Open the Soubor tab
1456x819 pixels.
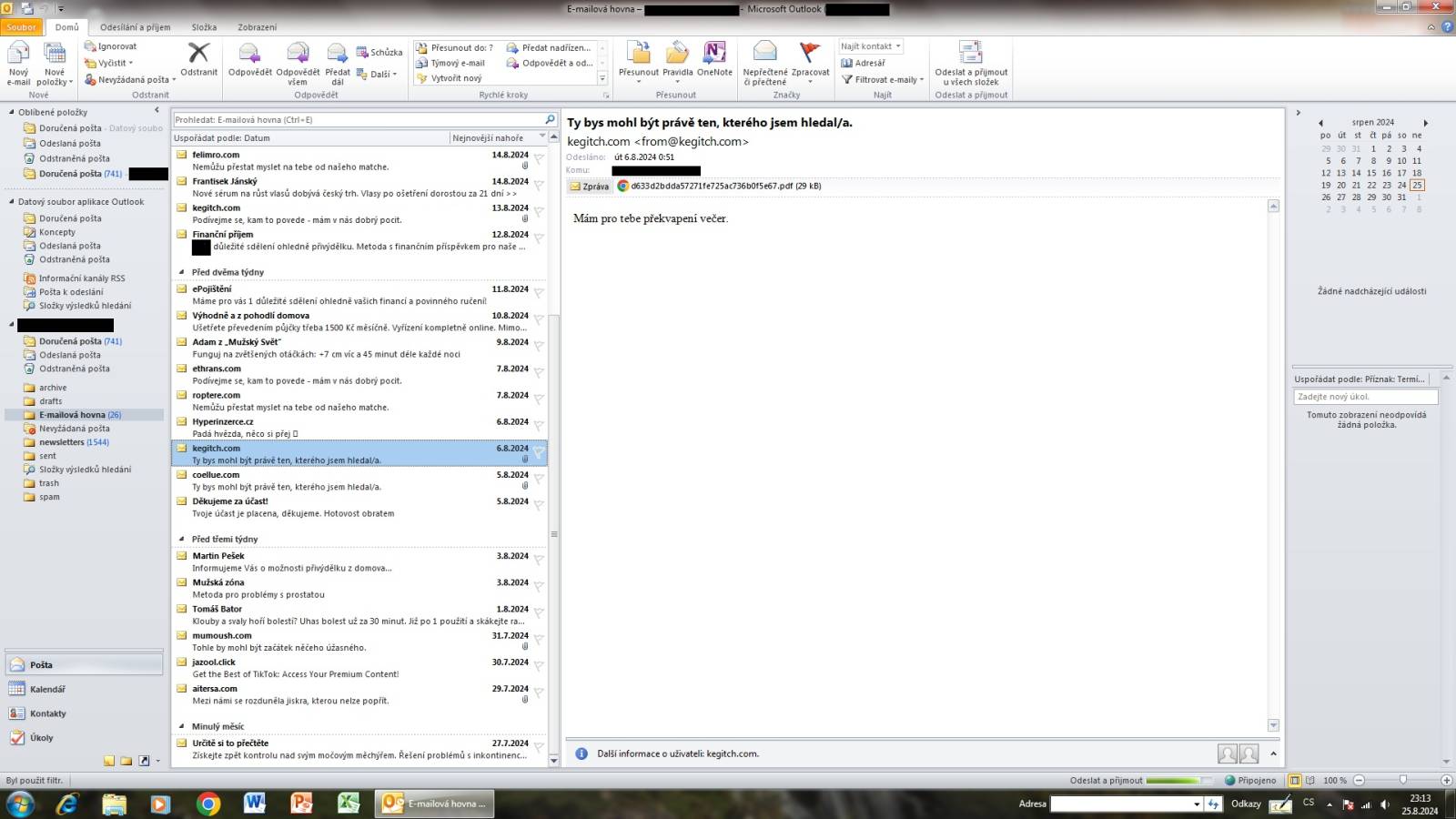click(x=21, y=27)
